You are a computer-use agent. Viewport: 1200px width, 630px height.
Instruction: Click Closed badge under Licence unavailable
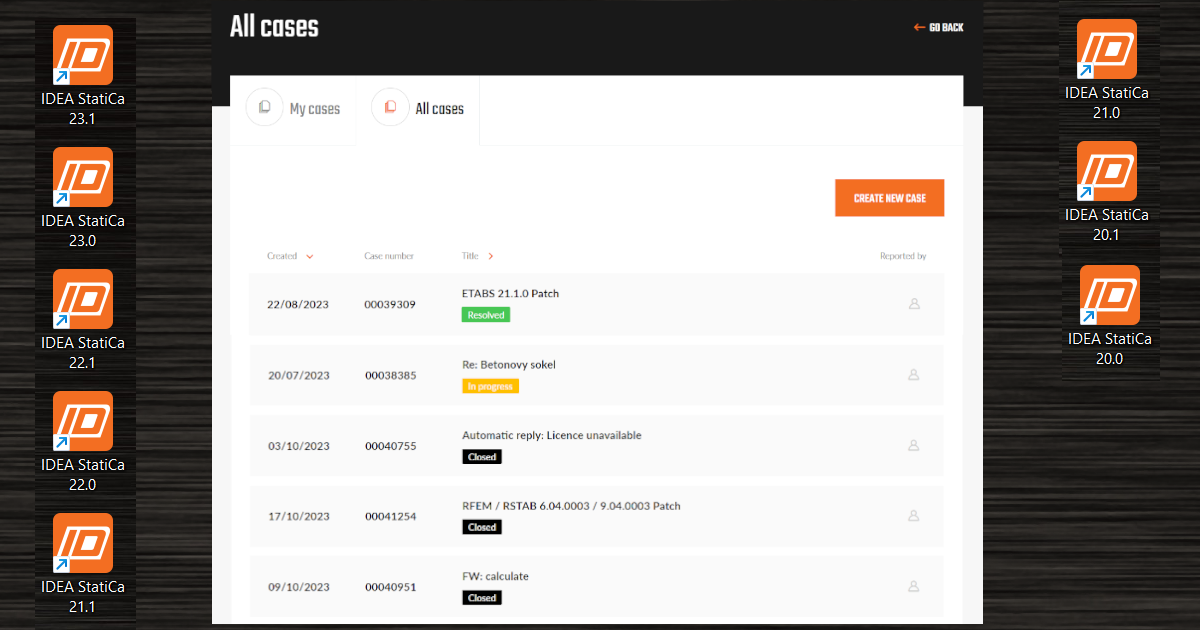click(x=481, y=457)
